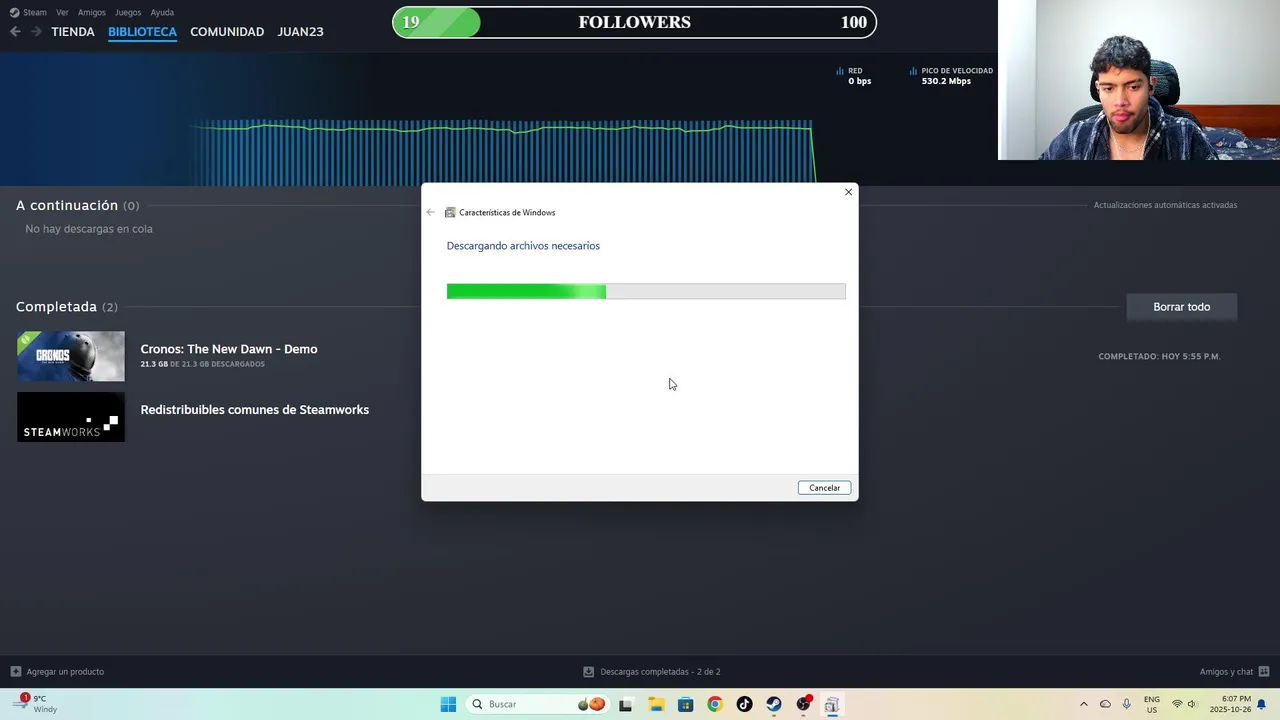Viewport: 1280px width, 720px height.
Task: Click 'Descargando archivos necesarios' heading
Action: pyautogui.click(x=523, y=246)
